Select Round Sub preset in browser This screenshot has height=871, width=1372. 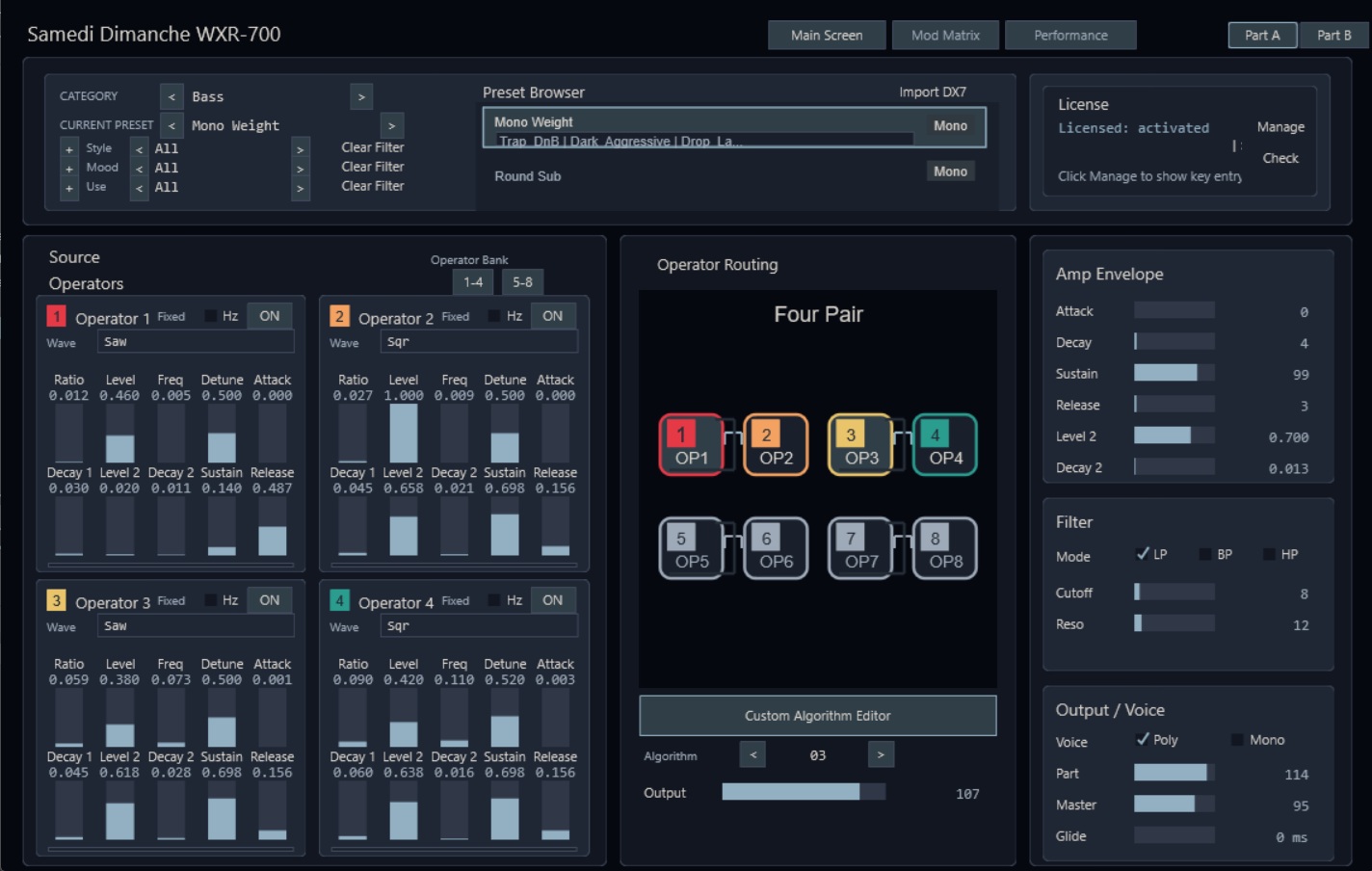(x=734, y=175)
